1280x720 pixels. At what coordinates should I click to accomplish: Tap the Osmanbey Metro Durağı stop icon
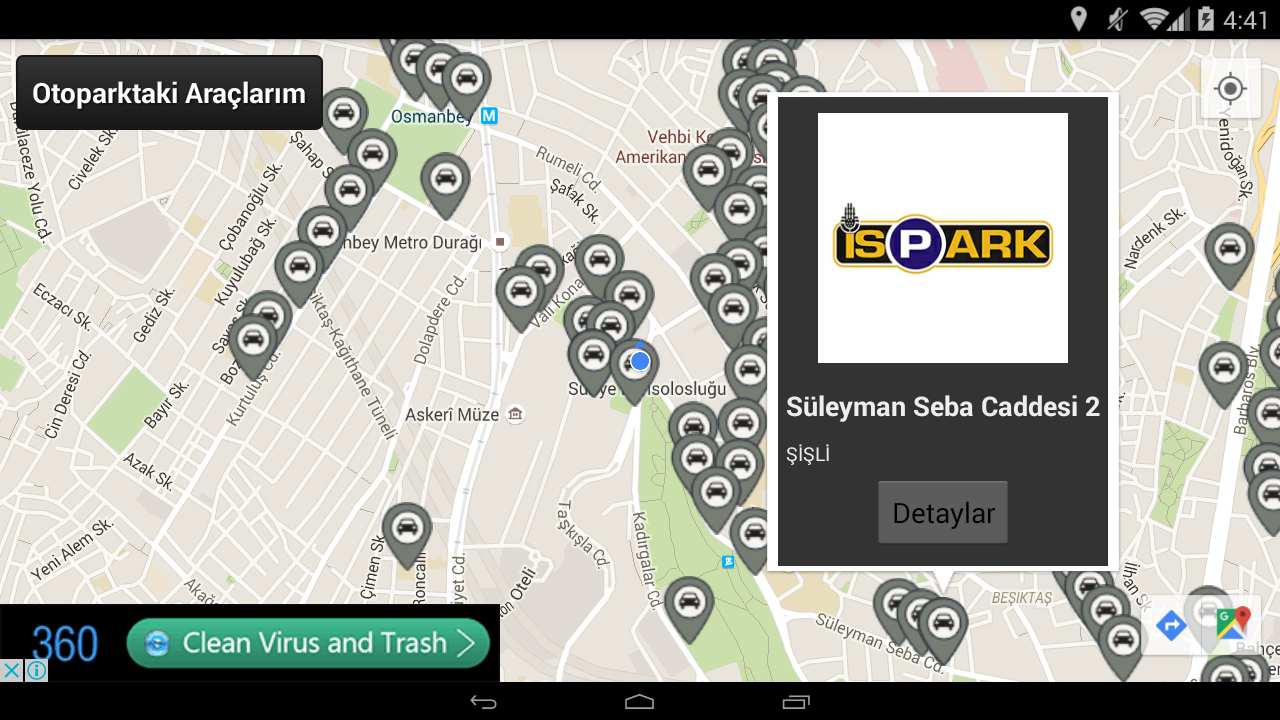500,242
